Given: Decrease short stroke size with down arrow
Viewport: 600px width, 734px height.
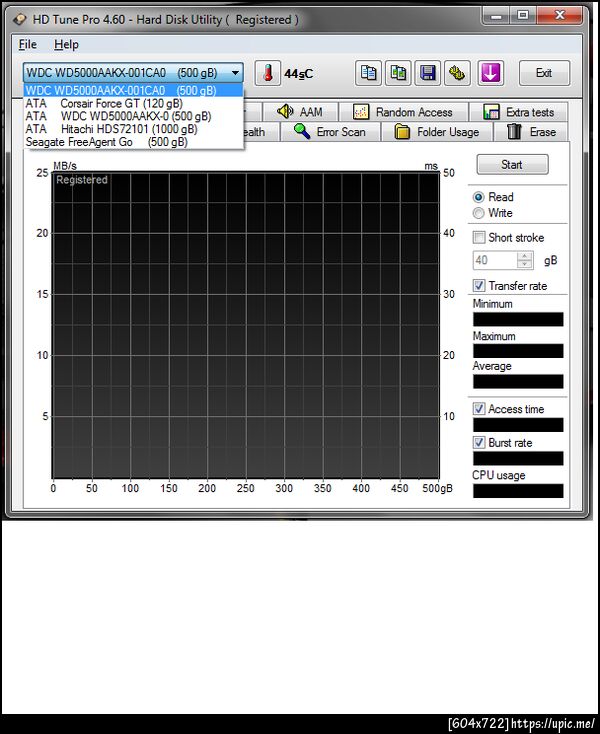Looking at the screenshot, I should click(x=525, y=264).
